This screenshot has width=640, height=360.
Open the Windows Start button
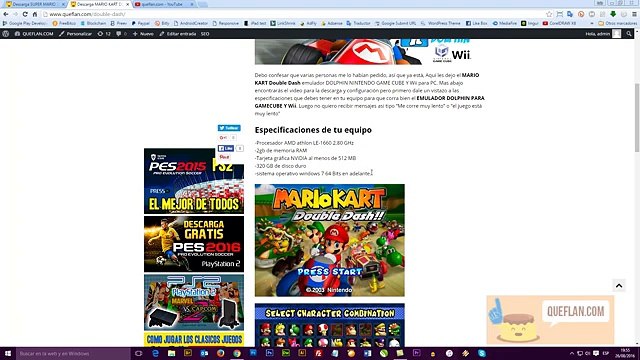(x=8, y=353)
